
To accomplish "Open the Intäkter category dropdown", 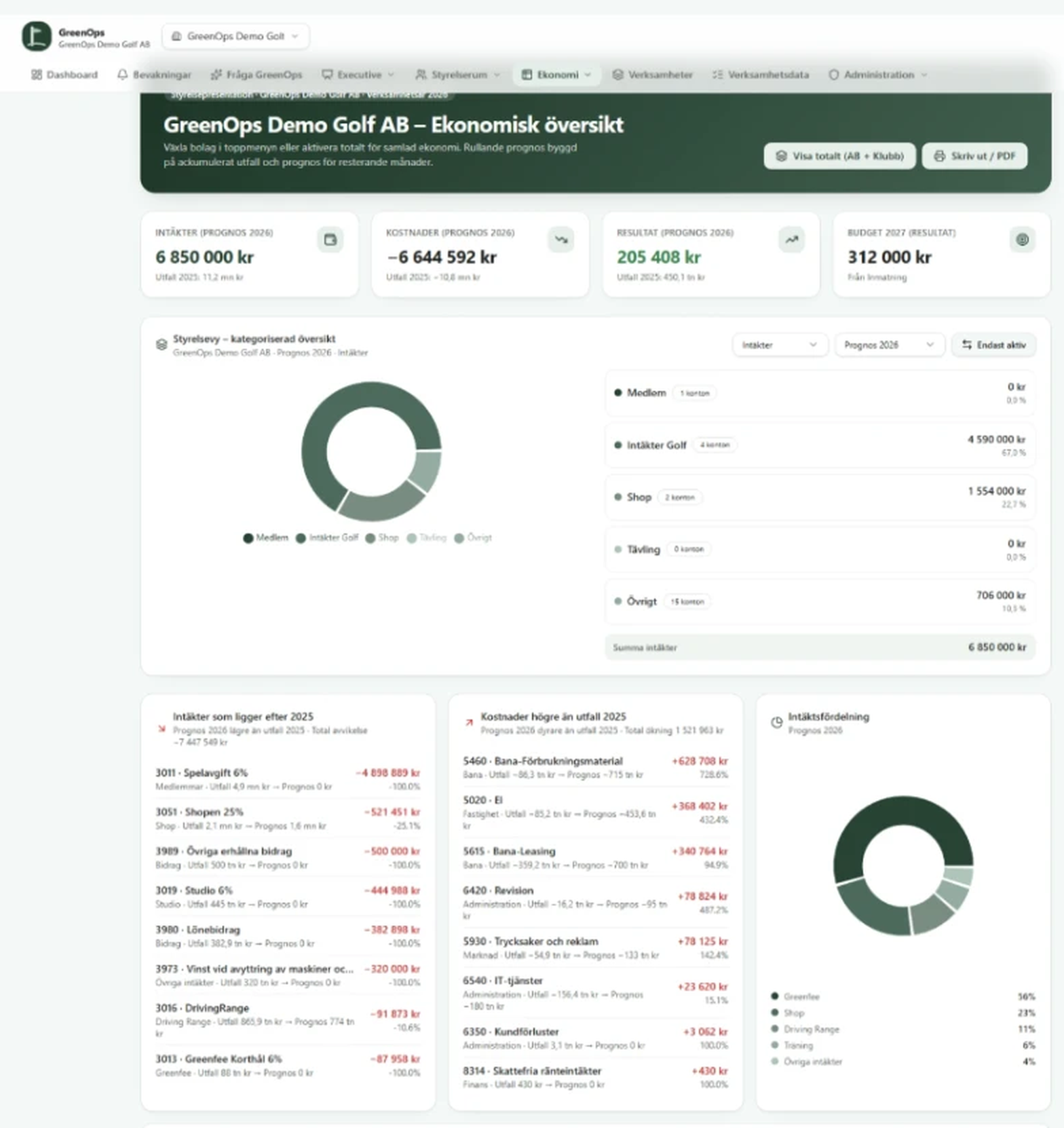I will 780,345.
